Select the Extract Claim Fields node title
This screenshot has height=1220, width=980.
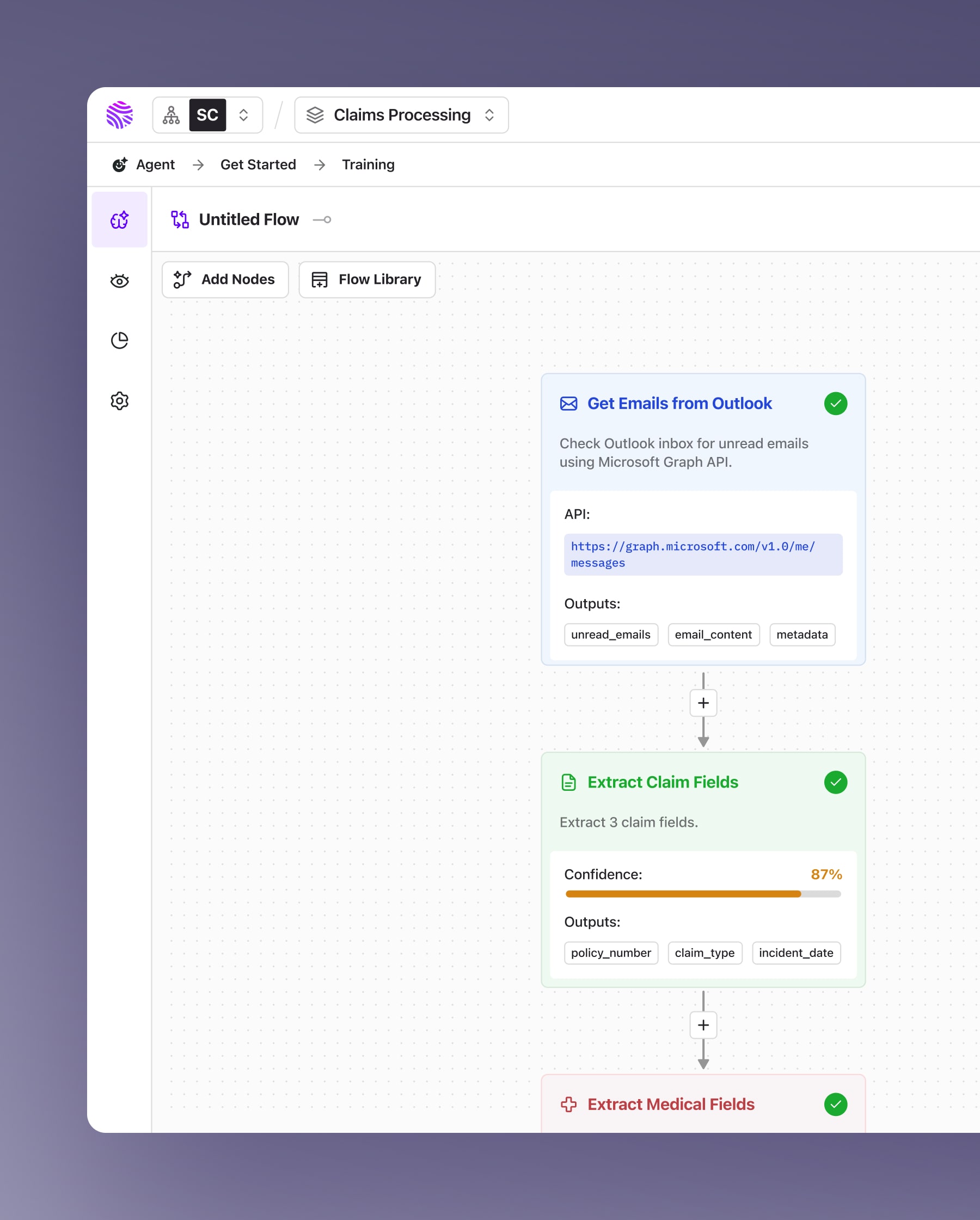tap(663, 782)
